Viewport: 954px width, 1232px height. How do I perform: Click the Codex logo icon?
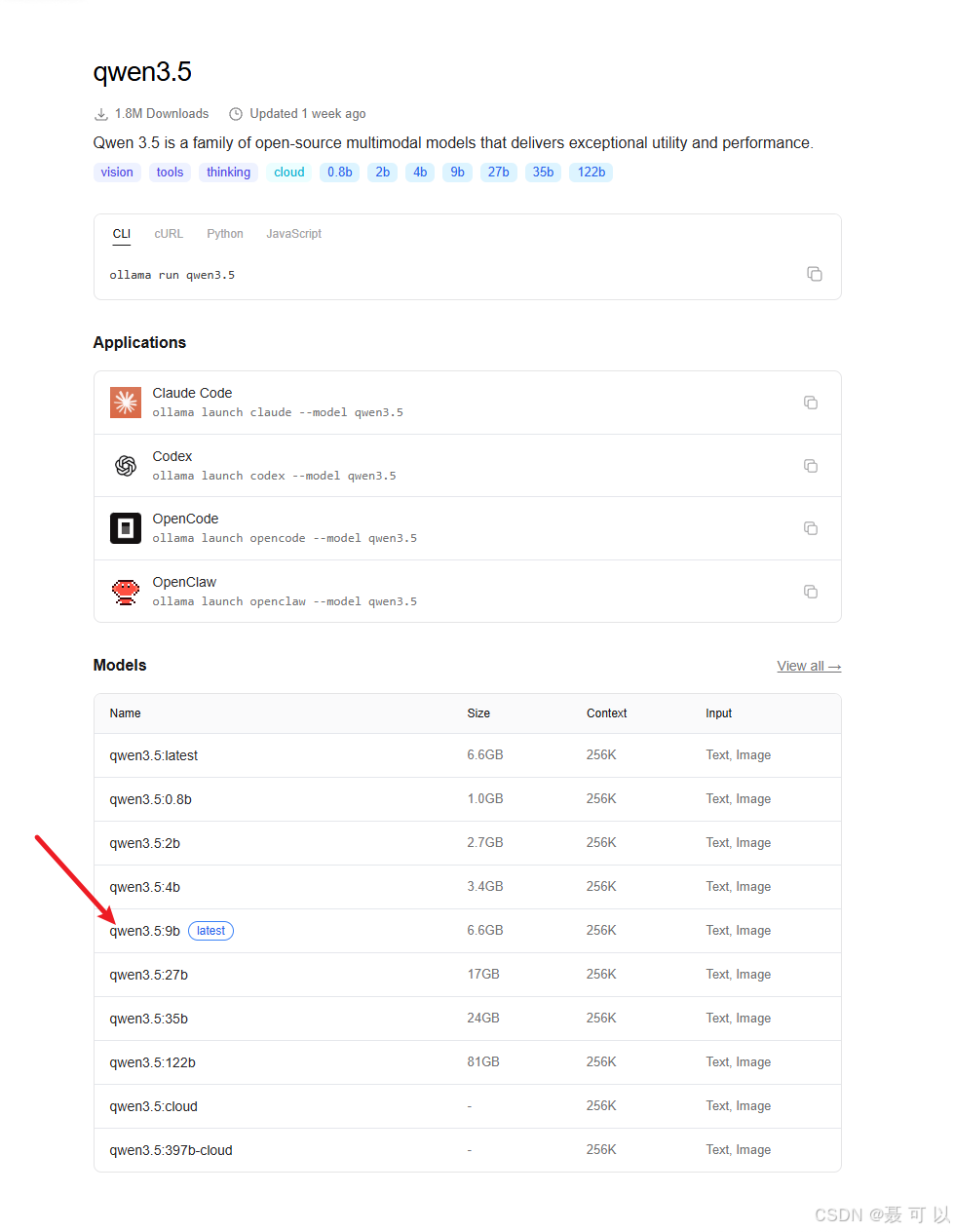coord(126,466)
